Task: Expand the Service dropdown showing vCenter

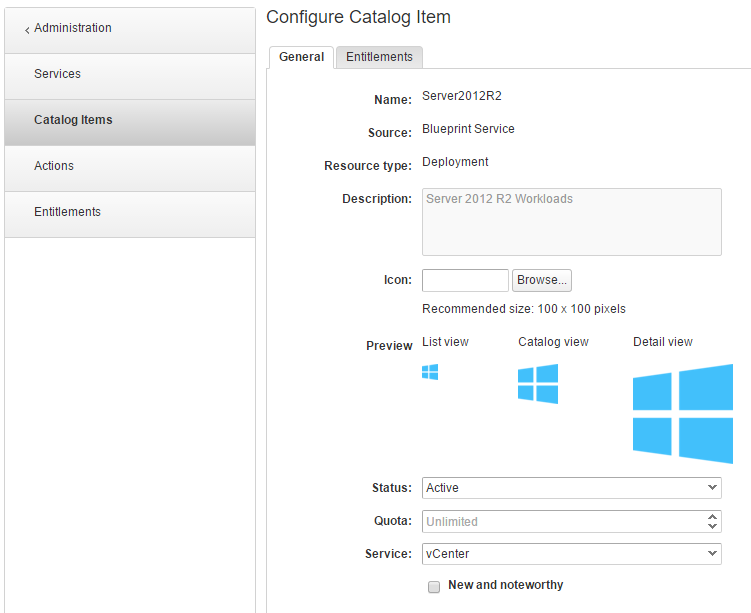Action: (571, 554)
